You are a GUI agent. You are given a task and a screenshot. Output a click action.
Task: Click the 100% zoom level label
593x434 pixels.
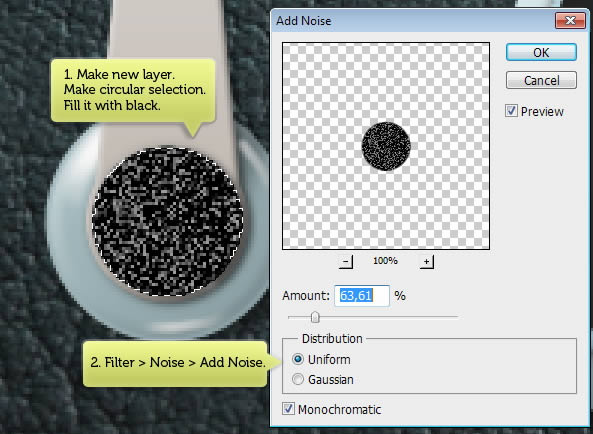(385, 261)
